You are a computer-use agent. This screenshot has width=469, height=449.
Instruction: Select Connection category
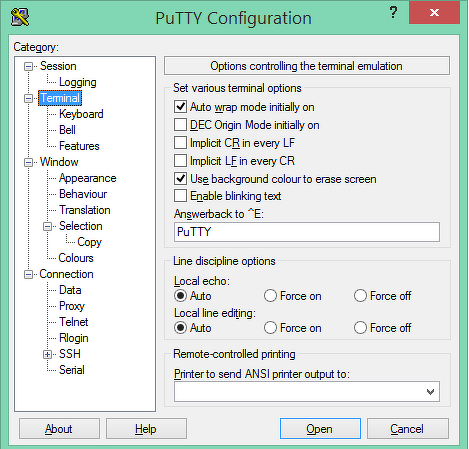click(66, 274)
